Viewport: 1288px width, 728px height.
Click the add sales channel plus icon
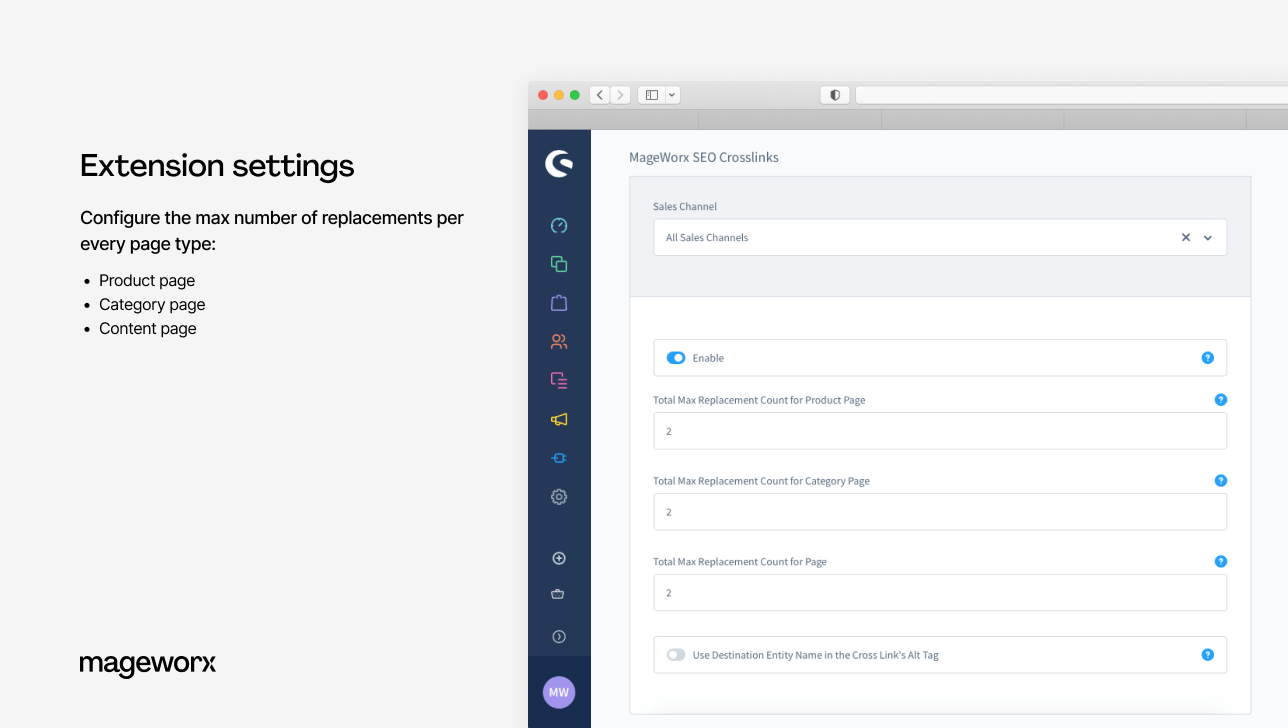pos(559,558)
